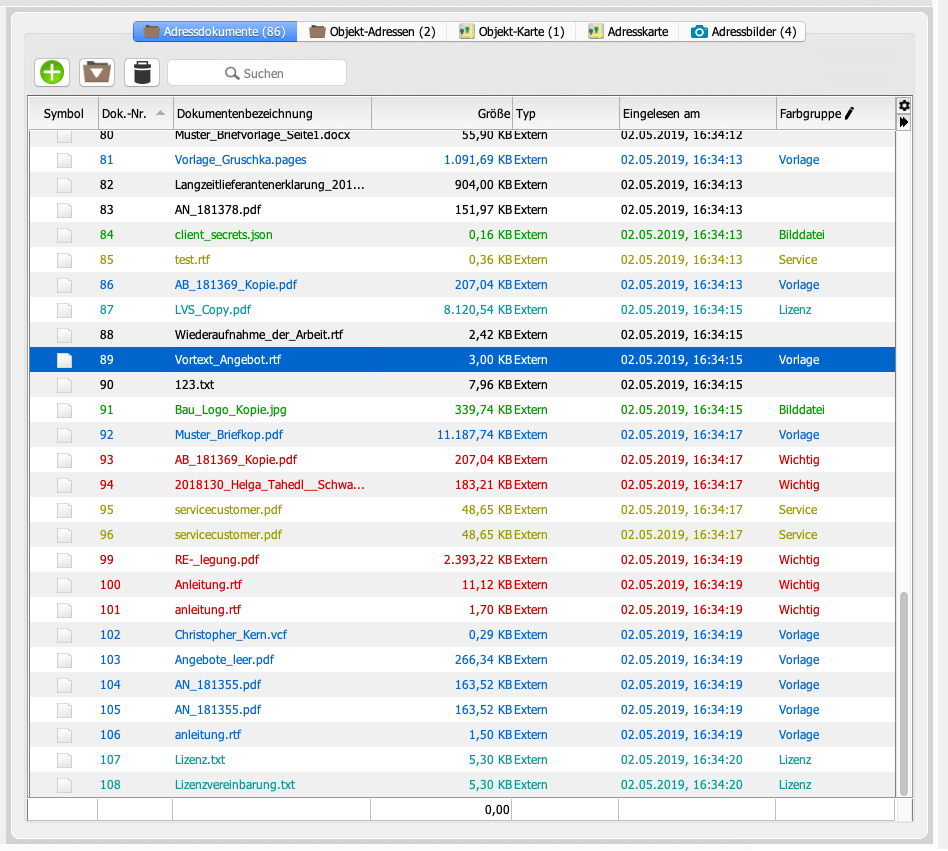The image size is (948, 851).
Task: Select the Langzeitlieferantenerklarung_201… document
Action: 270,185
